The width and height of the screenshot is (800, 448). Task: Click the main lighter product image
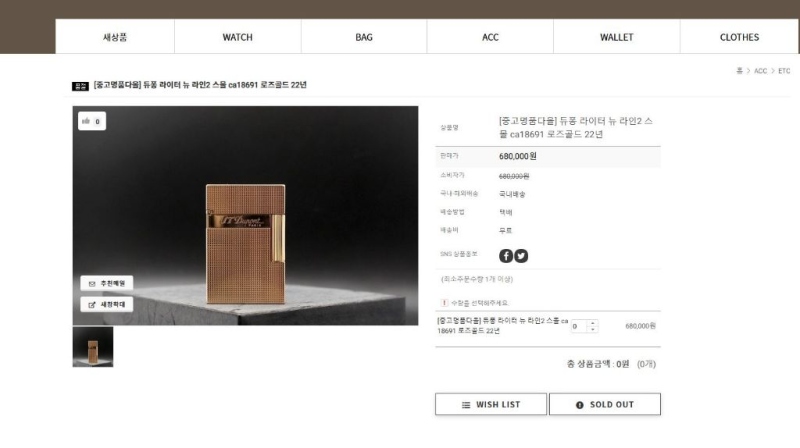[x=245, y=215]
